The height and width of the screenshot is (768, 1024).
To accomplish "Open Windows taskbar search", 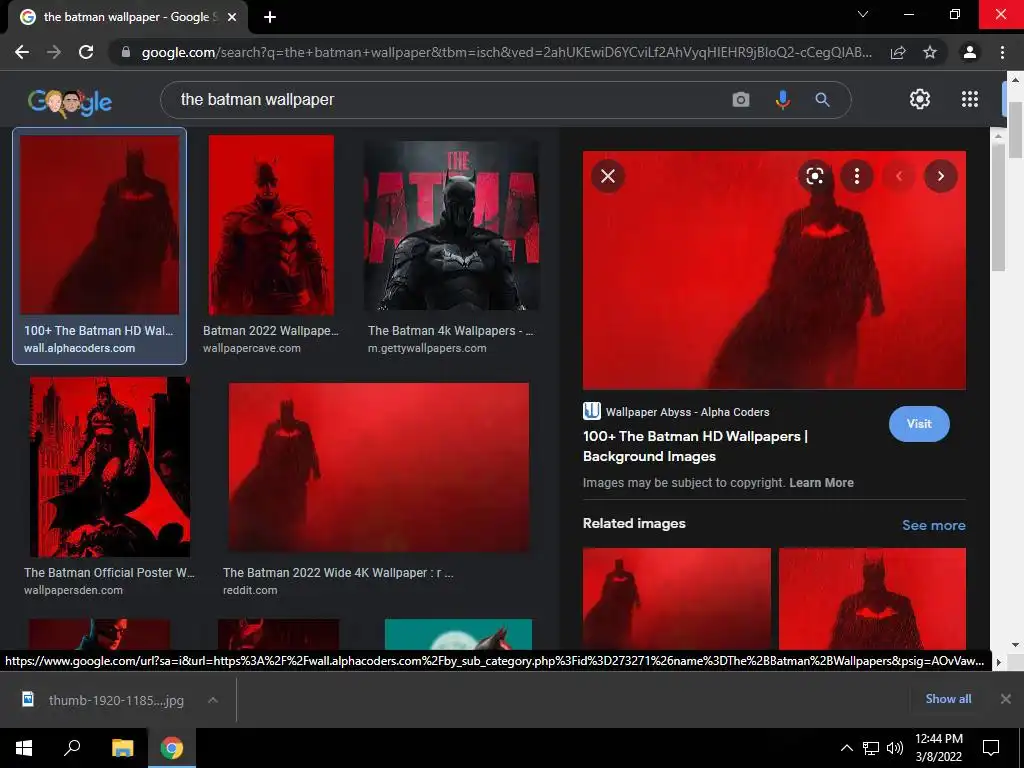I will coord(72,748).
